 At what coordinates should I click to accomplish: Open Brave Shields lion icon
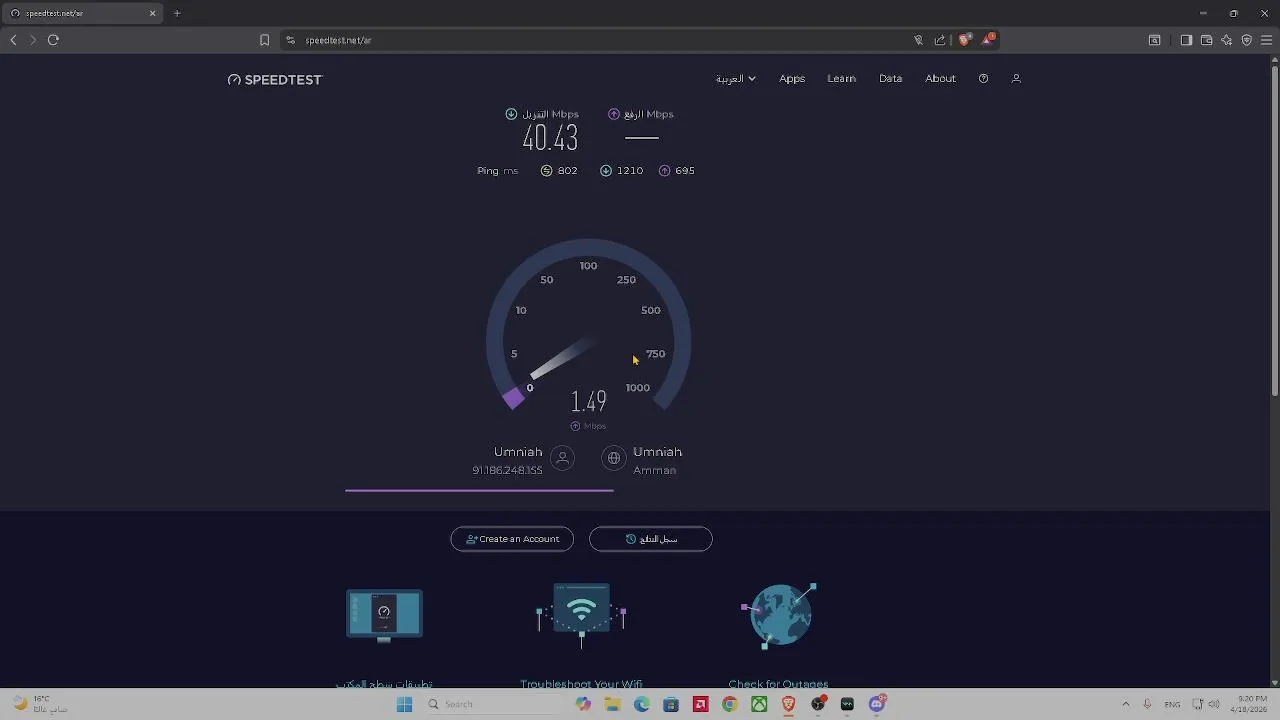click(964, 40)
